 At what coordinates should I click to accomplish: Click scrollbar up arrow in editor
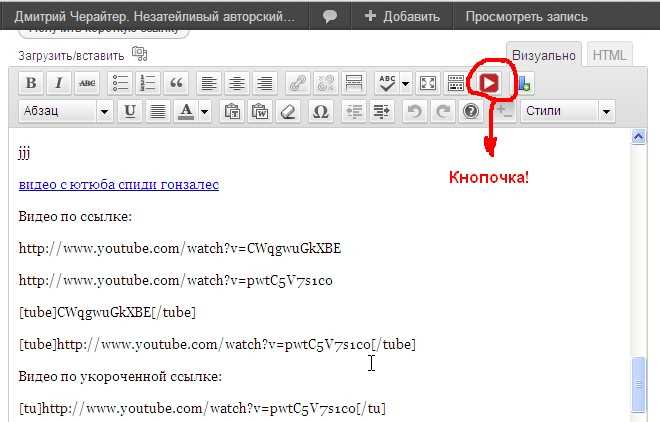[x=638, y=137]
